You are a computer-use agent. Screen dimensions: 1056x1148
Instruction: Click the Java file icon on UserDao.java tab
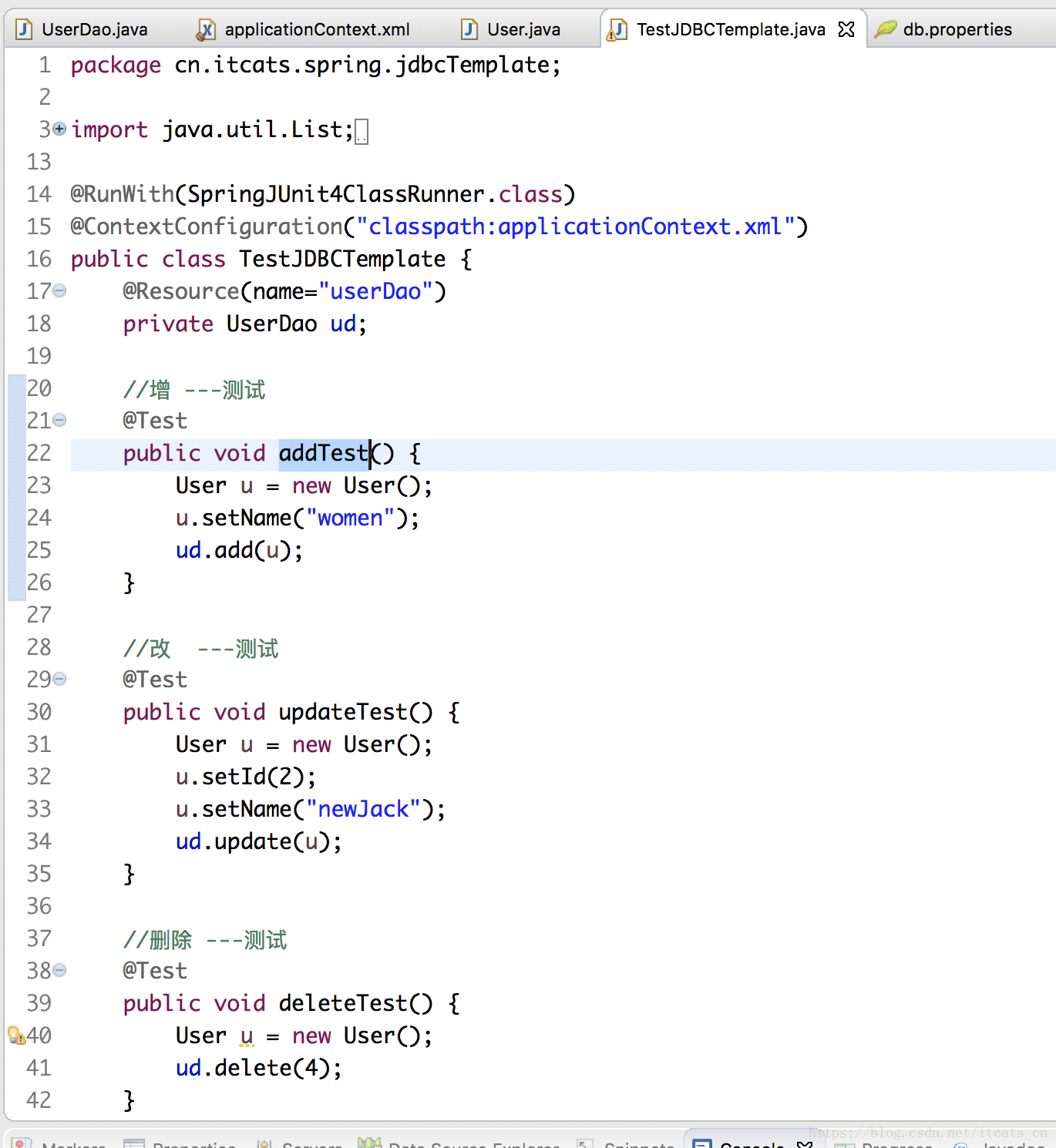(25, 29)
